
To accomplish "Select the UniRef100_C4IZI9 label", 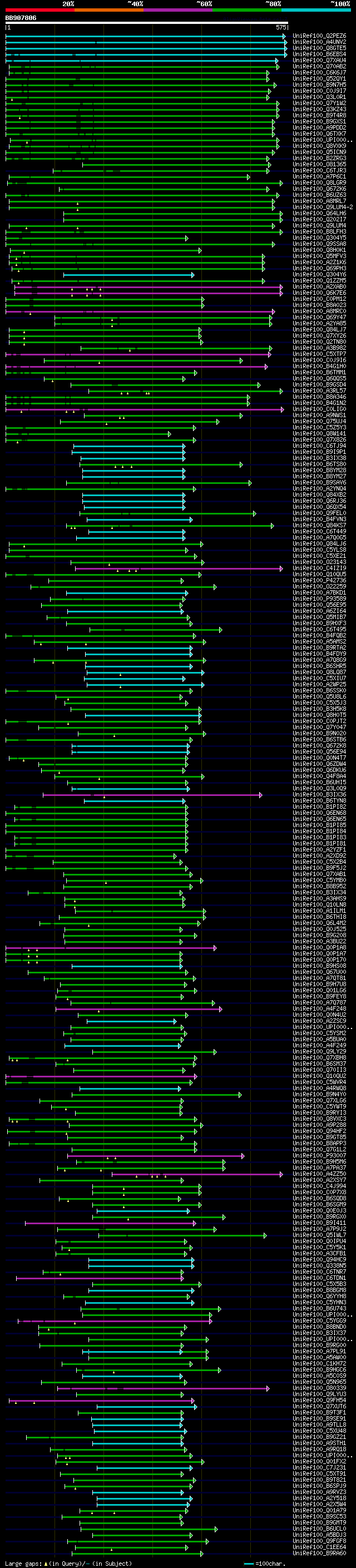I will pyautogui.click(x=319, y=568).
